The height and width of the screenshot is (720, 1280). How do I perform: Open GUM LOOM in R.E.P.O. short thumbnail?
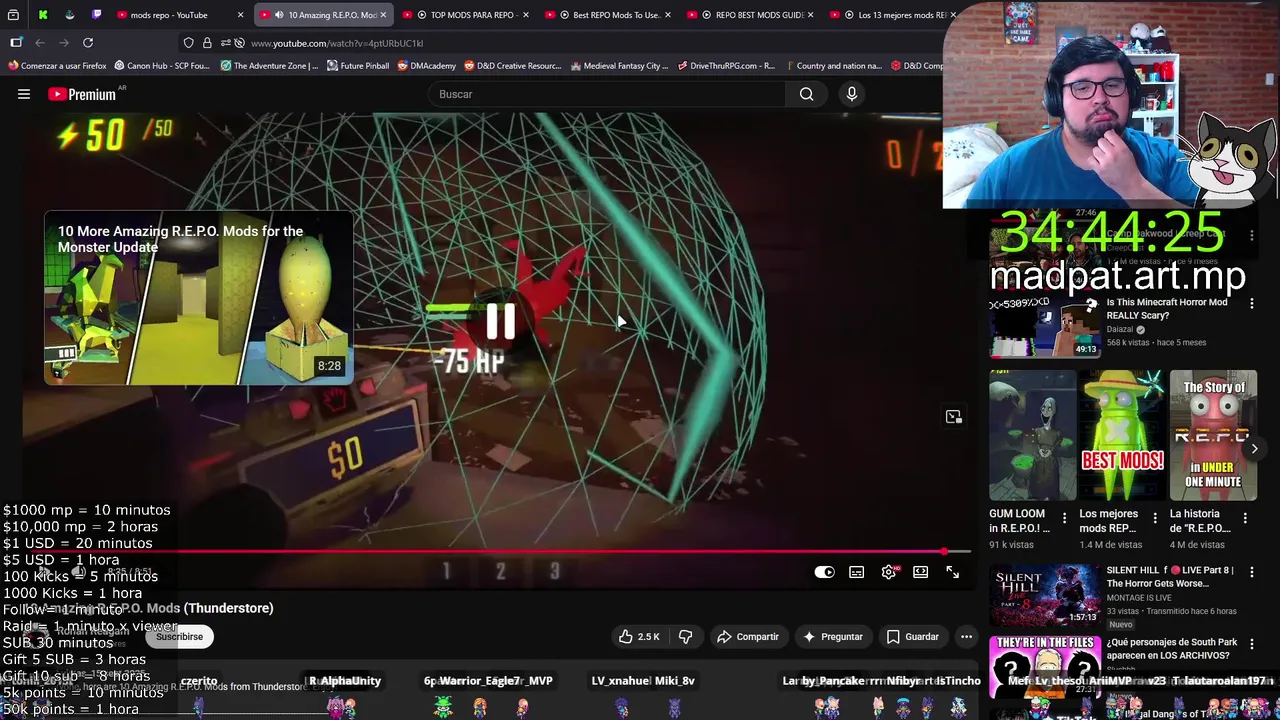pyautogui.click(x=1032, y=435)
